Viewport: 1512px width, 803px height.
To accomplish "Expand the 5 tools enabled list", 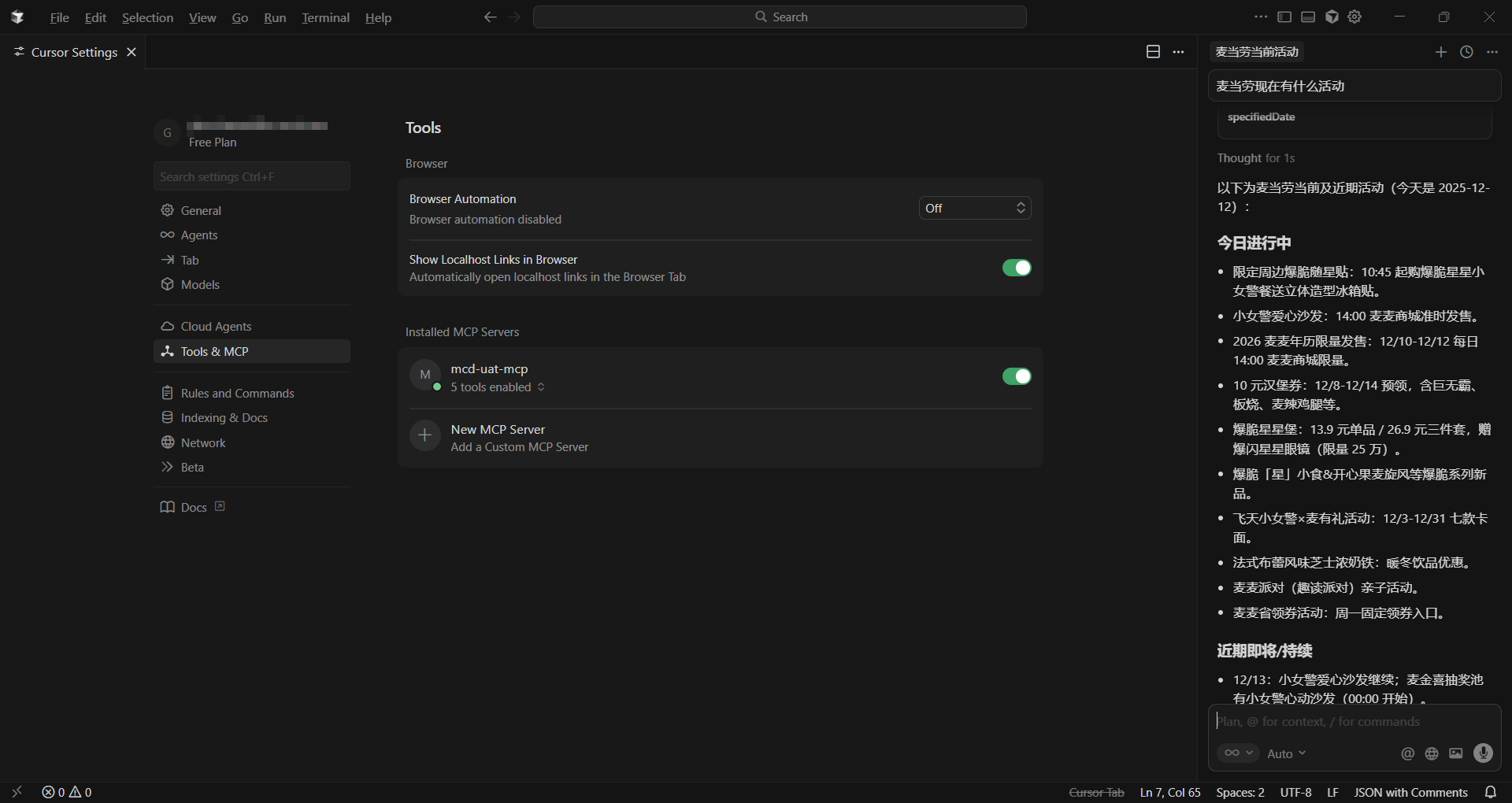I will [x=498, y=387].
